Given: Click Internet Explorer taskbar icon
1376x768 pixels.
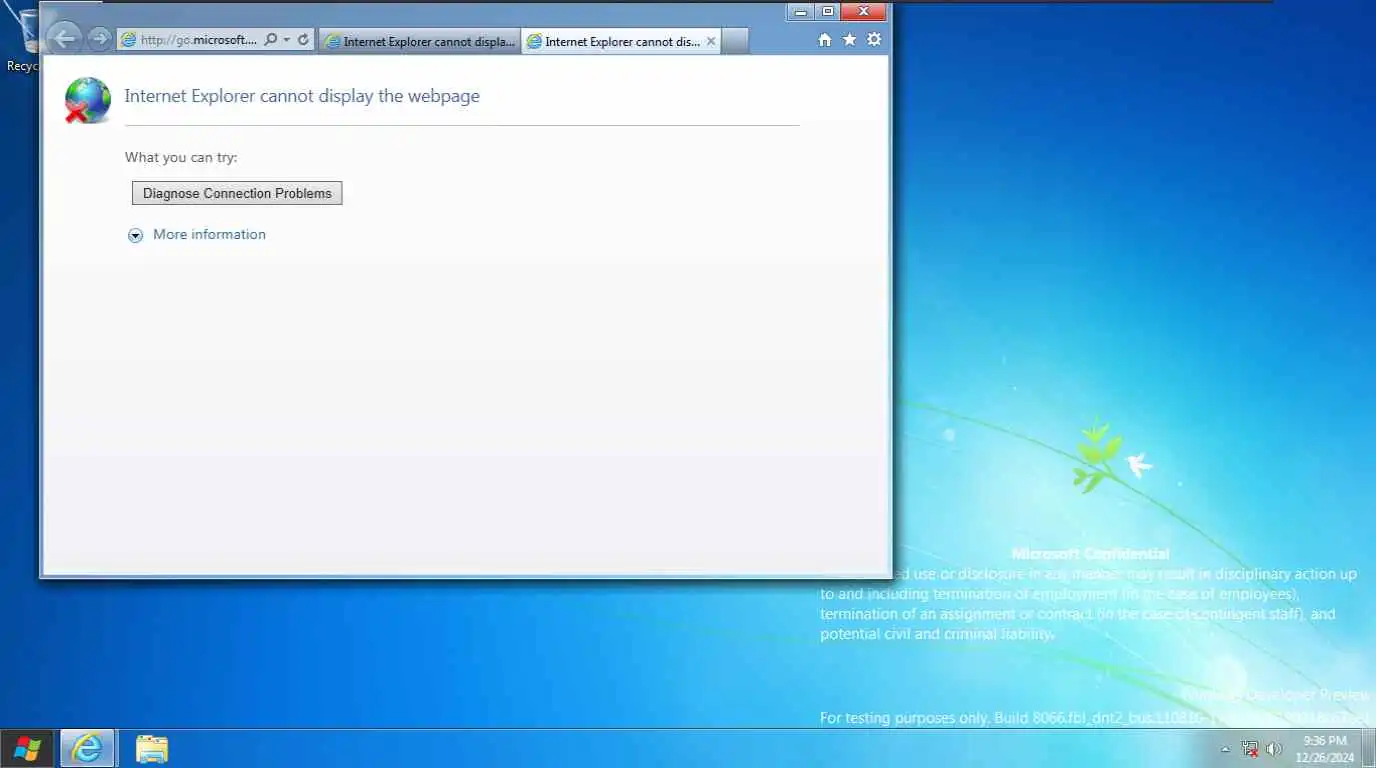Looking at the screenshot, I should point(87,749).
